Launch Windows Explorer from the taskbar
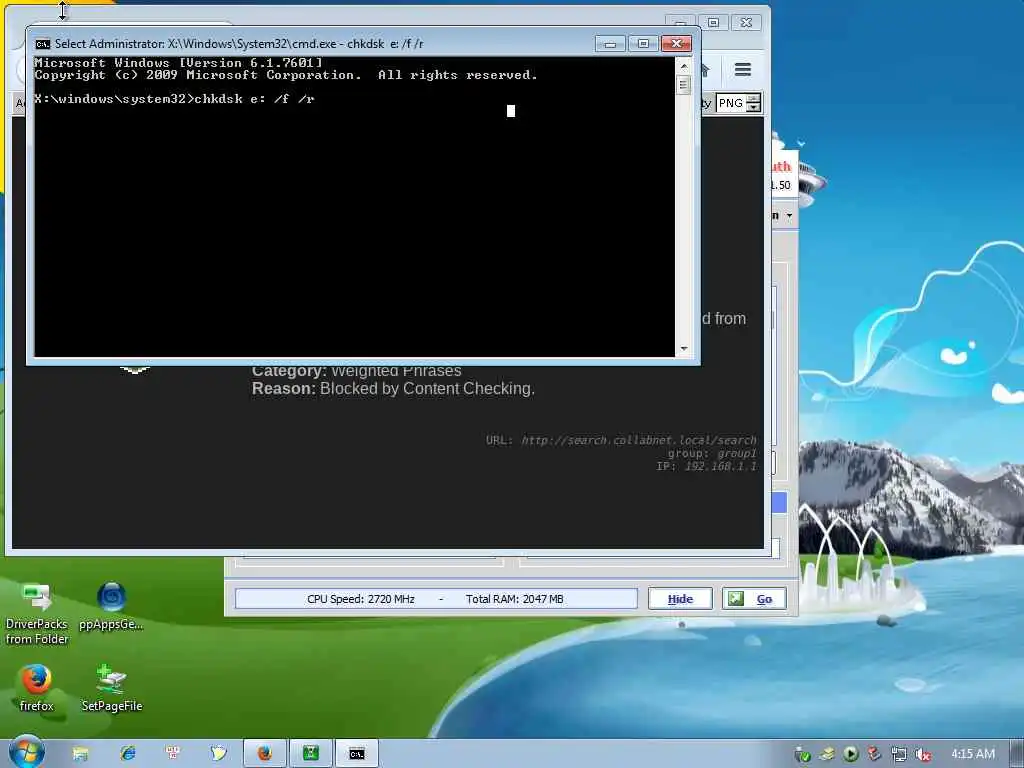This screenshot has height=768, width=1024. point(80,754)
